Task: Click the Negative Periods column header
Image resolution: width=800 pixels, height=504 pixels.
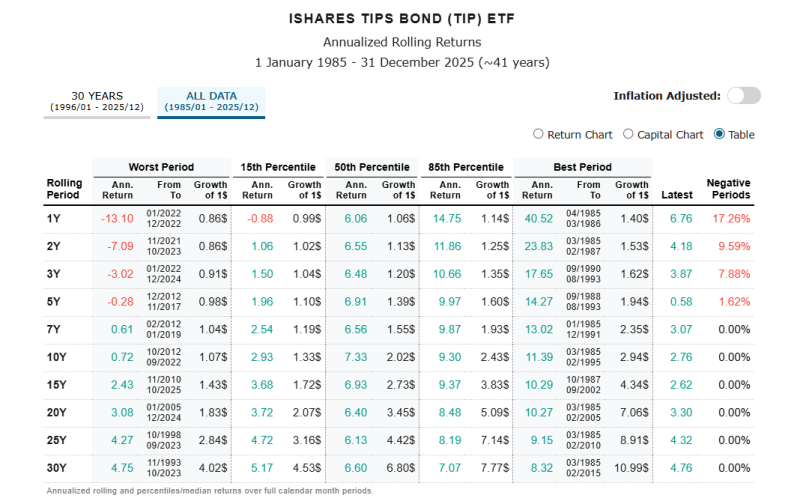Action: tap(728, 190)
